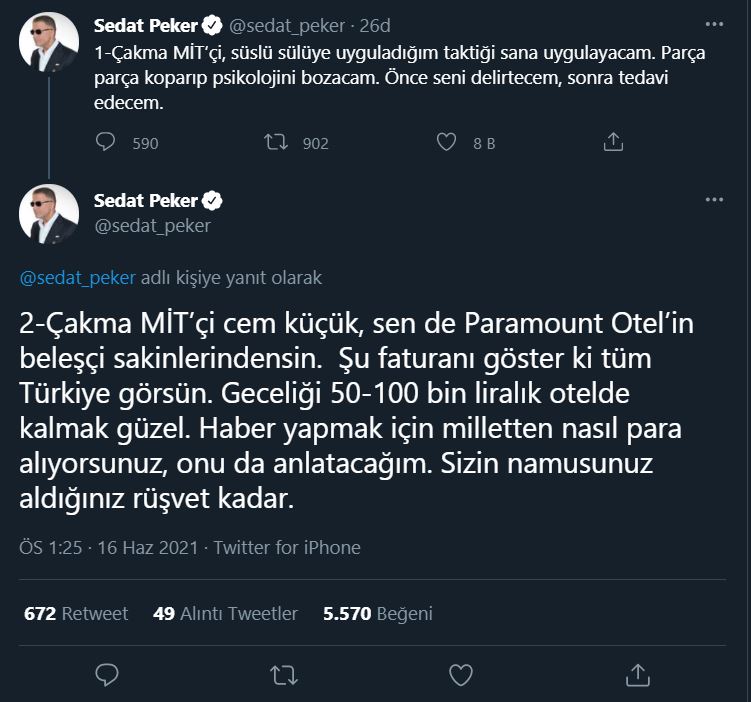Share the main tweet using bottom share icon
The image size is (751, 702).
pyautogui.click(x=637, y=676)
